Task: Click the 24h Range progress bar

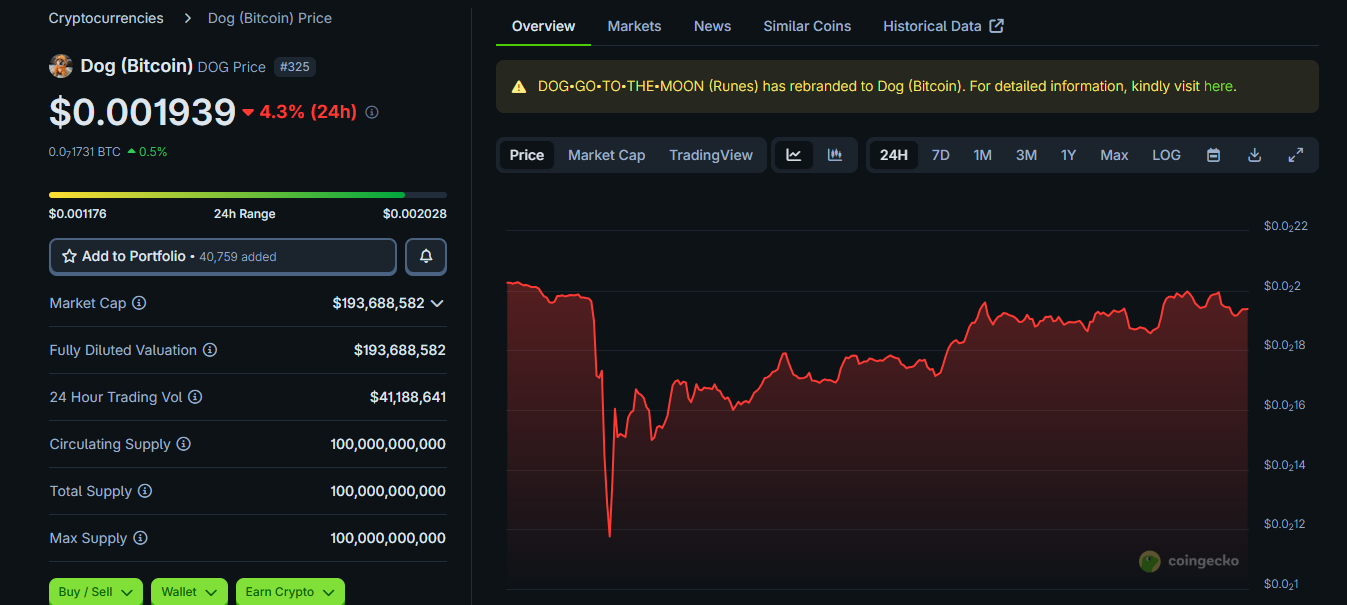Action: pos(247,195)
